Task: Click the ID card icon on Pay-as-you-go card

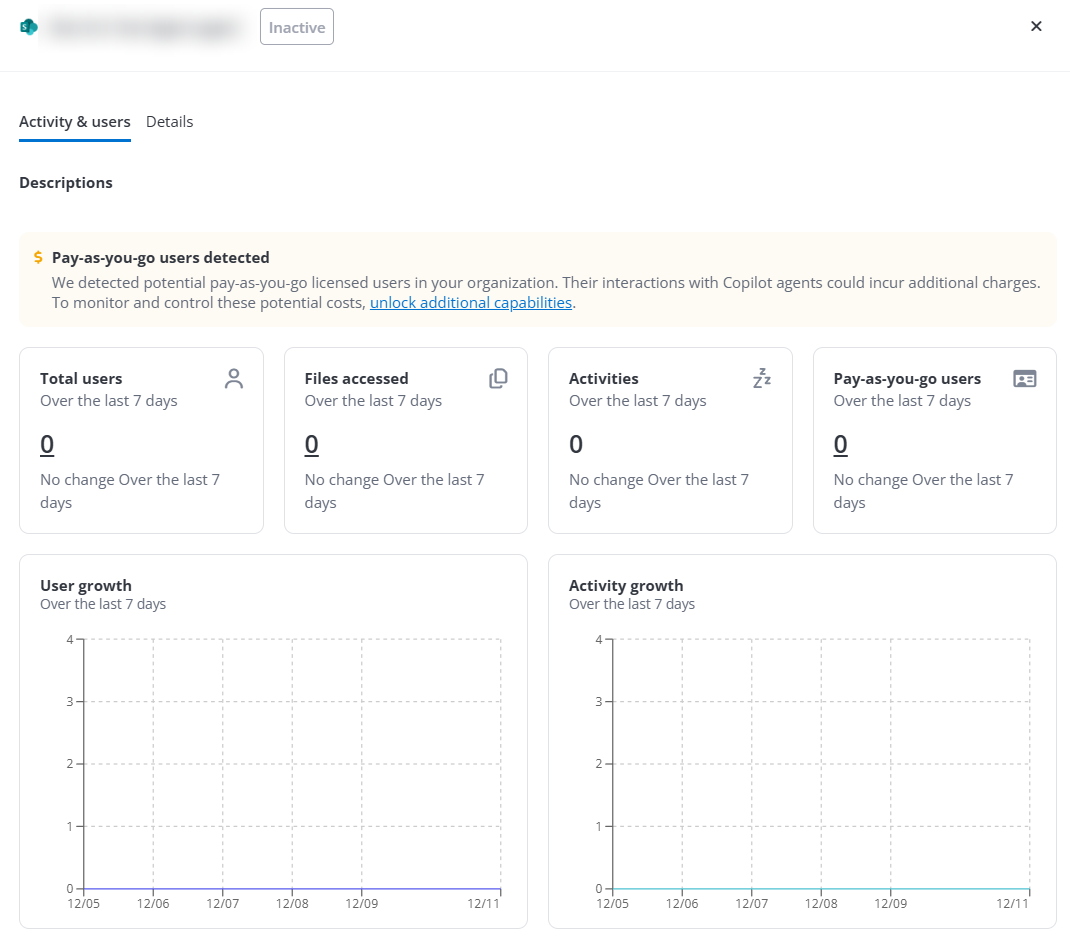Action: coord(1025,379)
